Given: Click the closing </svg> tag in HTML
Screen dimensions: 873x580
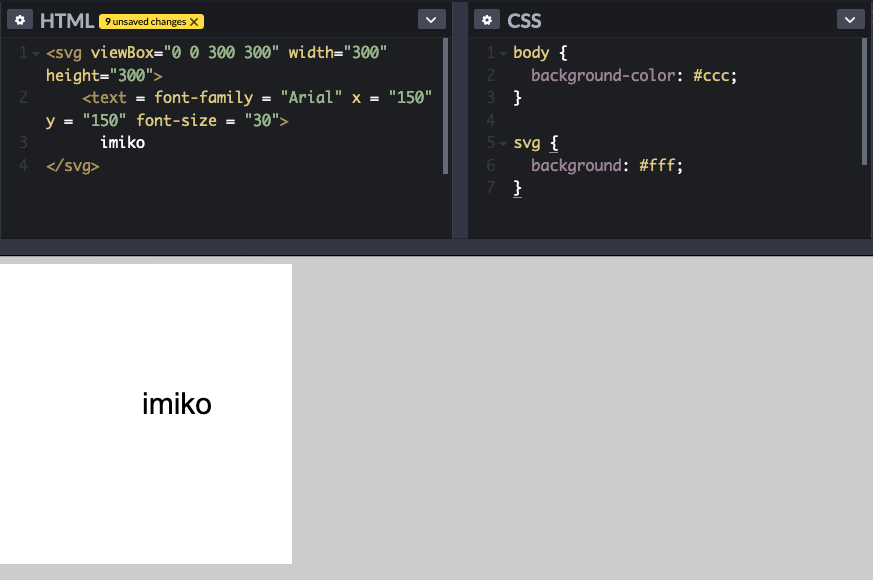Looking at the screenshot, I should pos(72,165).
